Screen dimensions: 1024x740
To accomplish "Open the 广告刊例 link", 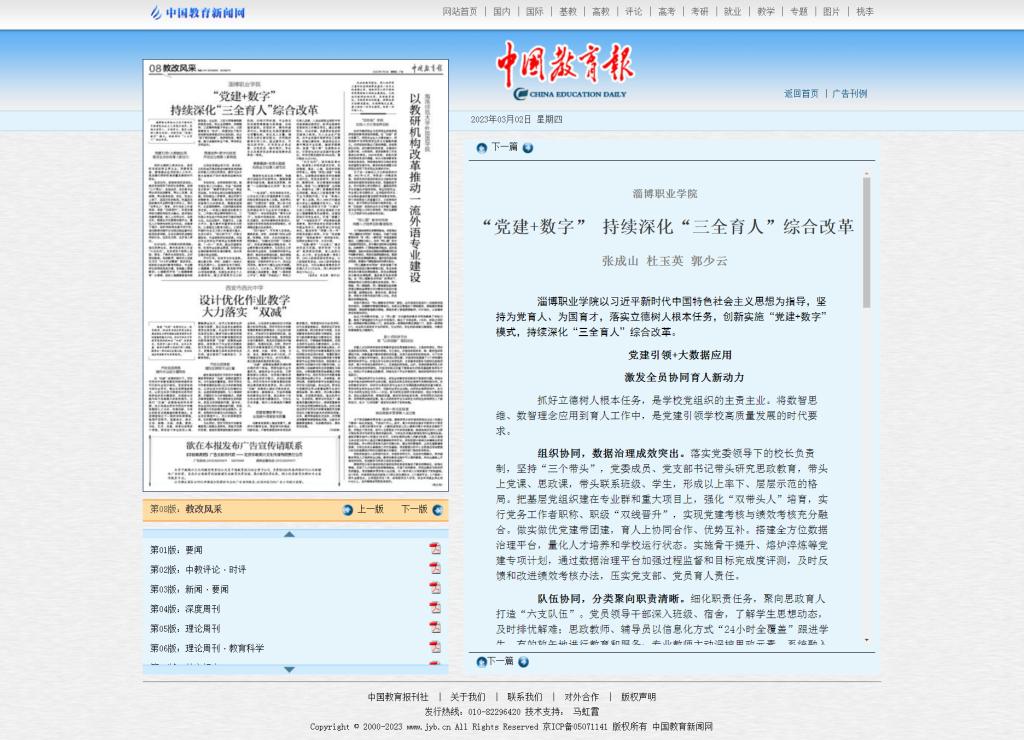I will pos(850,94).
